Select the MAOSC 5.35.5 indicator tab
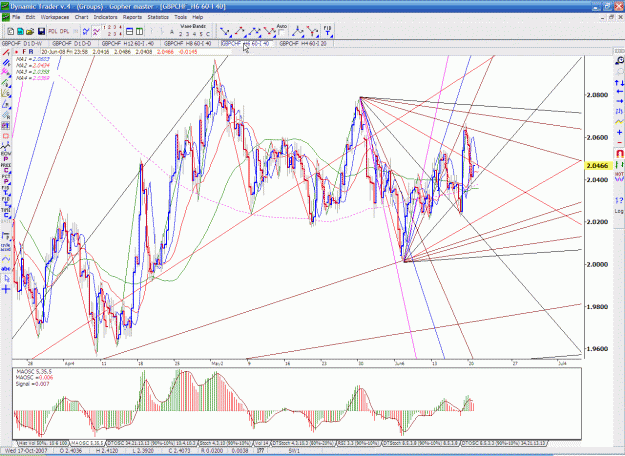Viewport: 625px width, 456px height. pos(86,443)
